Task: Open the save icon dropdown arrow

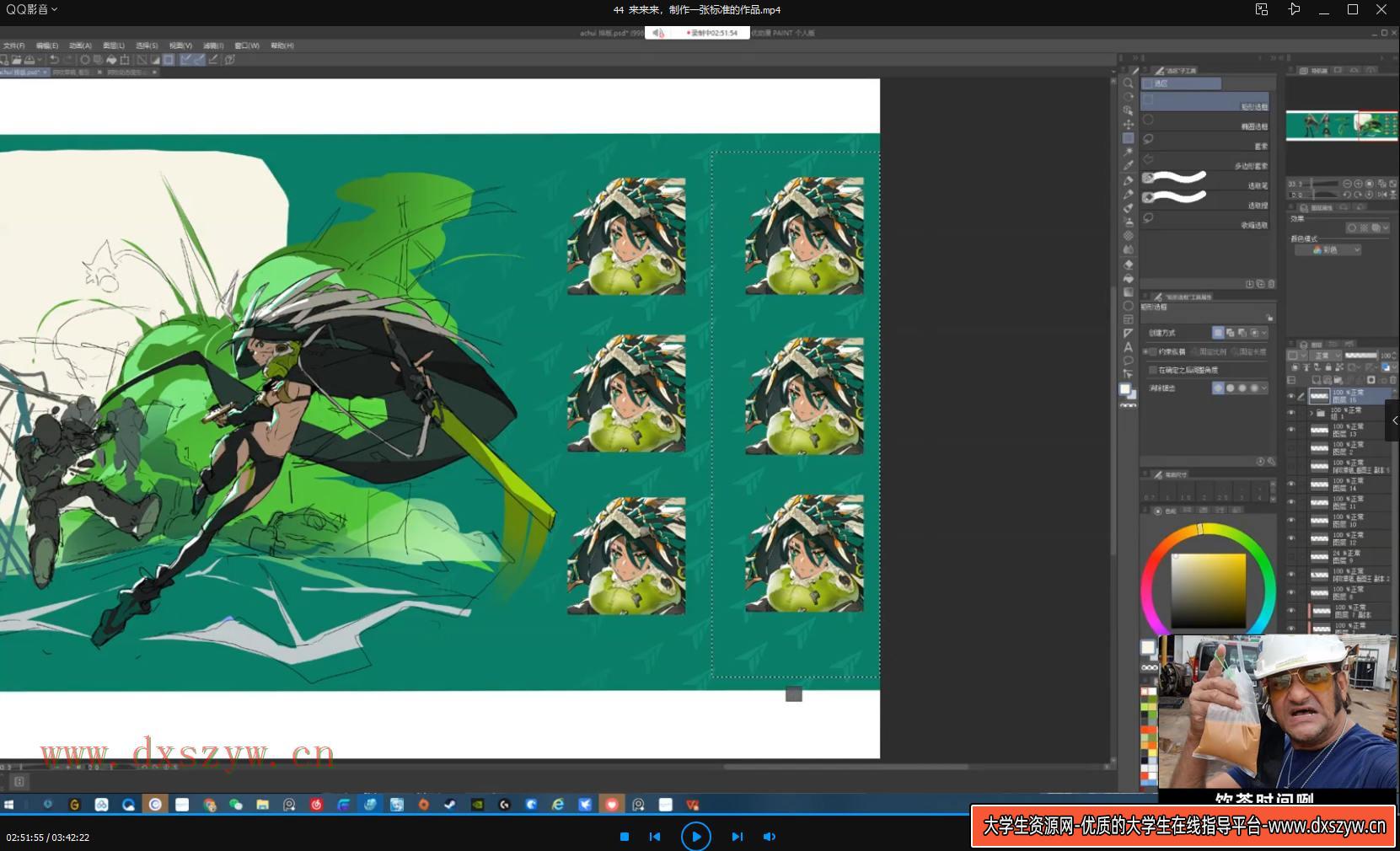Action: pos(39,60)
